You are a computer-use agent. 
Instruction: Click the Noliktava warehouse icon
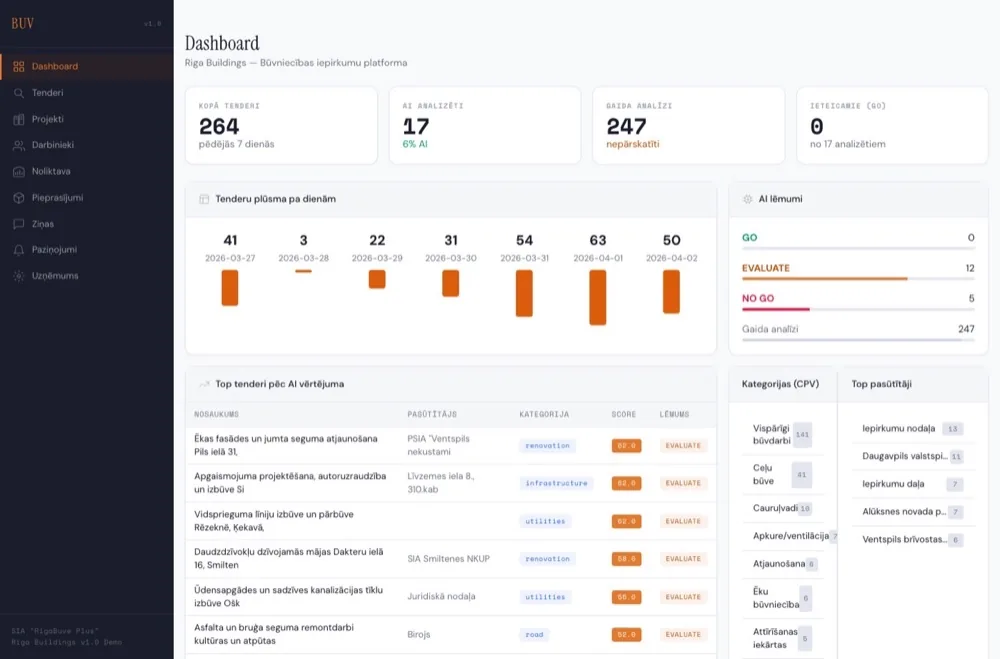click(x=18, y=172)
